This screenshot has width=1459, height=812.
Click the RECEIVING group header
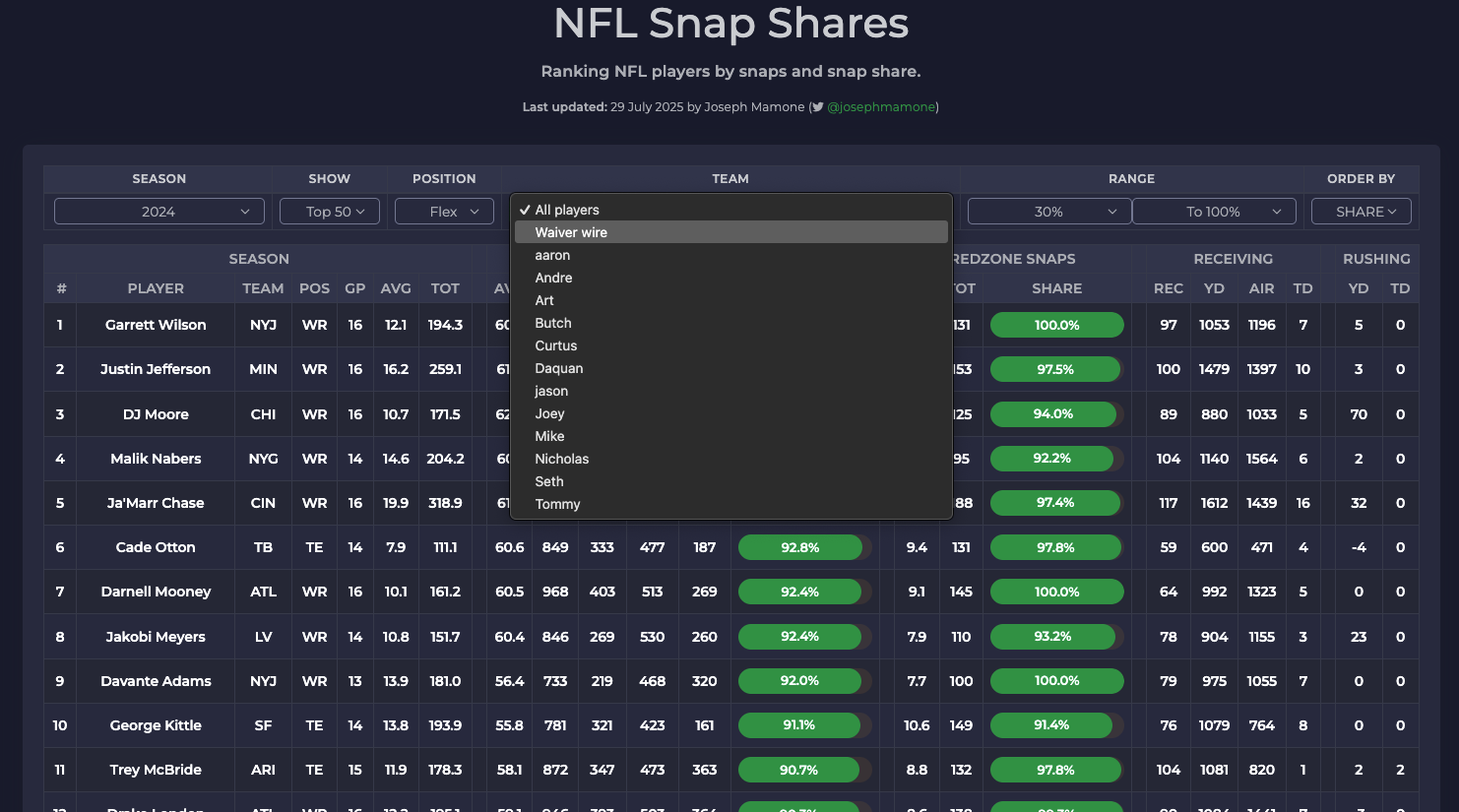pyautogui.click(x=1234, y=259)
